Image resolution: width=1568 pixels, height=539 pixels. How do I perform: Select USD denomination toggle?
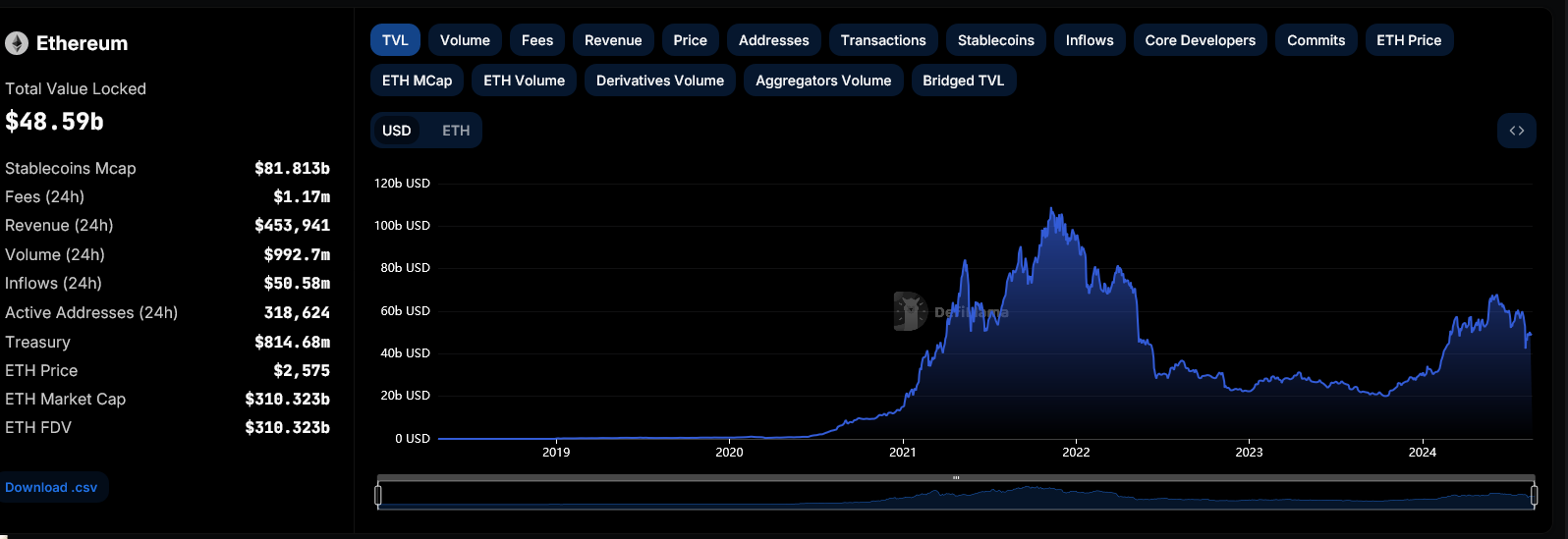pos(397,131)
